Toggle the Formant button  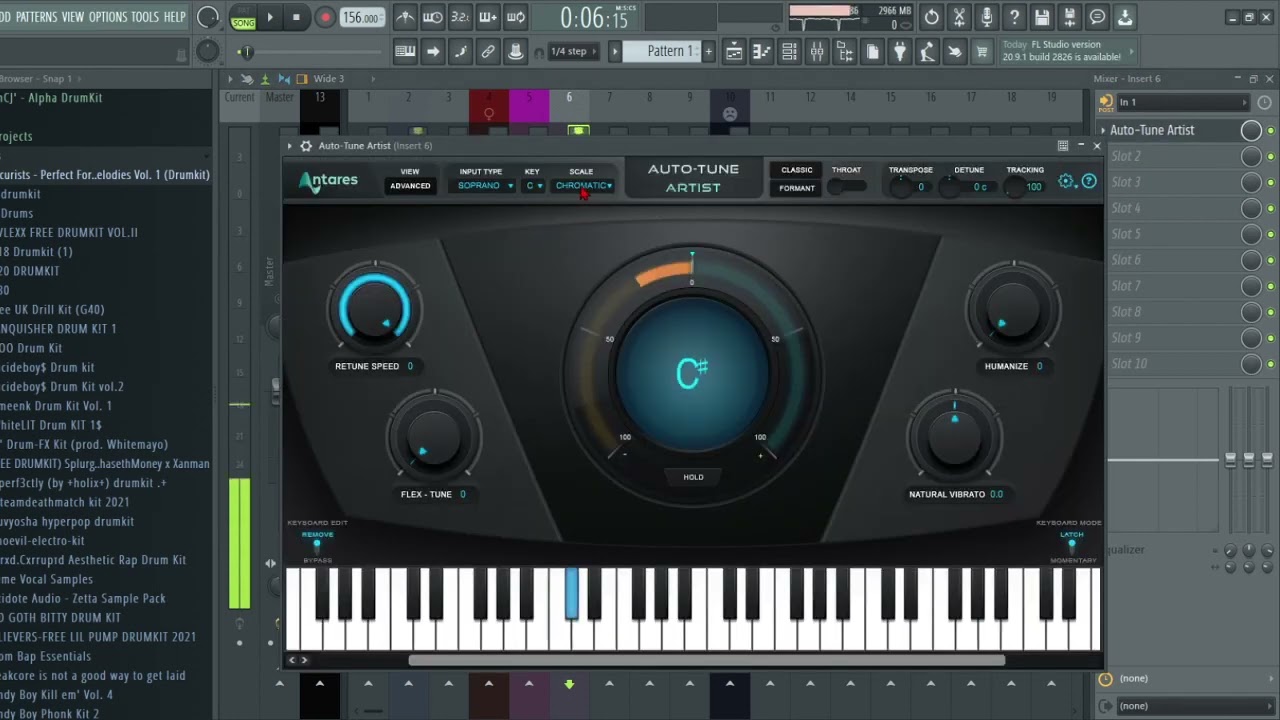(x=797, y=188)
